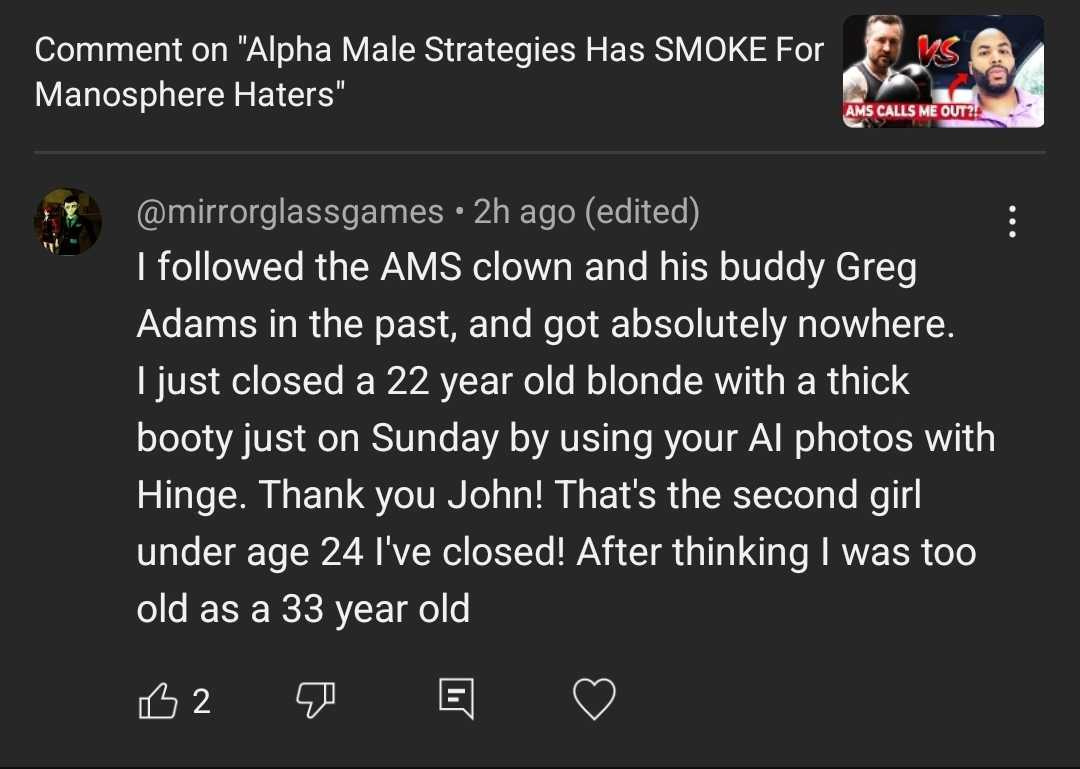Open the video thumbnail preview
Image resolution: width=1080 pixels, height=769 pixels.
coord(943,71)
